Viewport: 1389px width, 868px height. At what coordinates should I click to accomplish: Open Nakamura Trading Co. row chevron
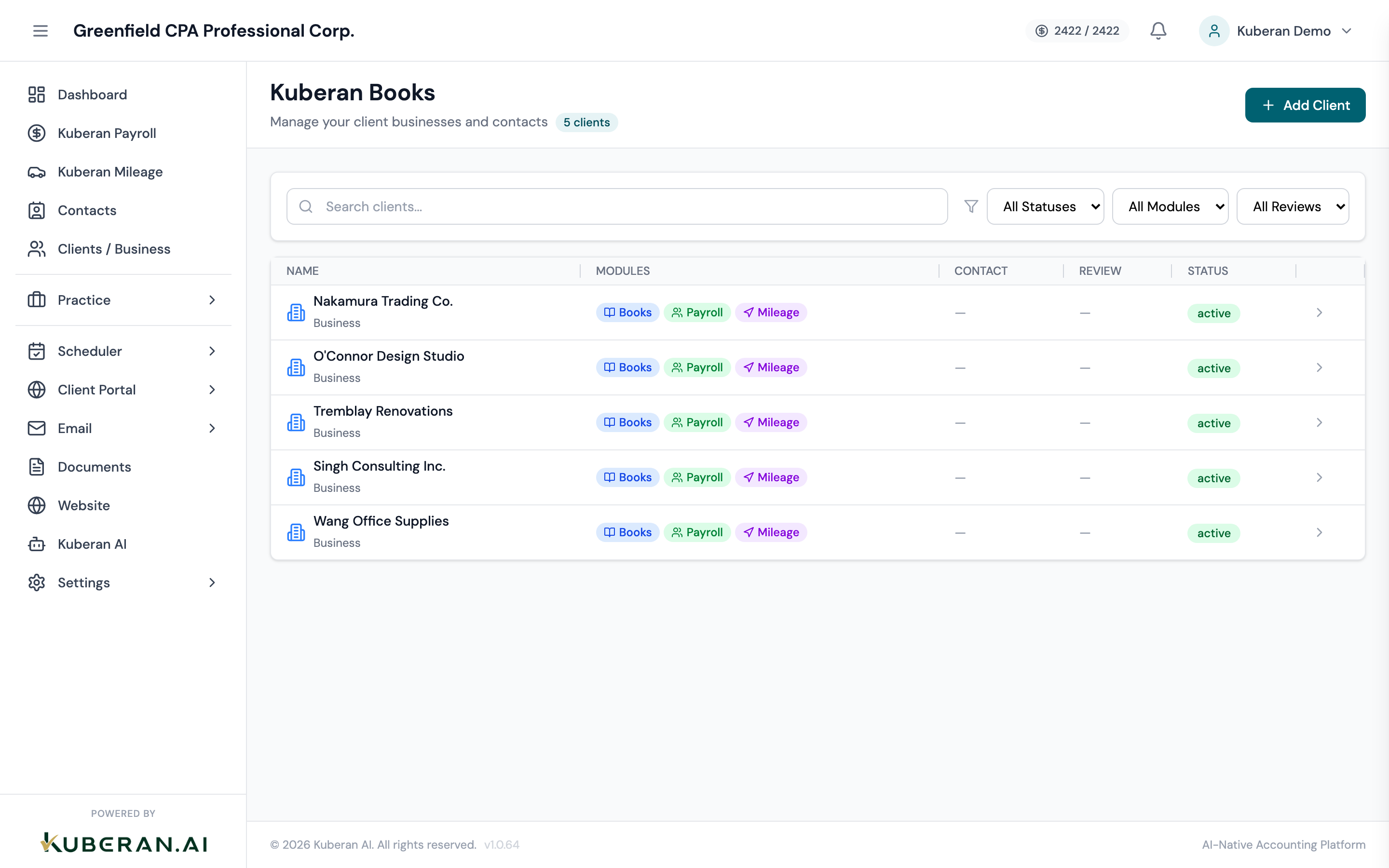point(1319,312)
